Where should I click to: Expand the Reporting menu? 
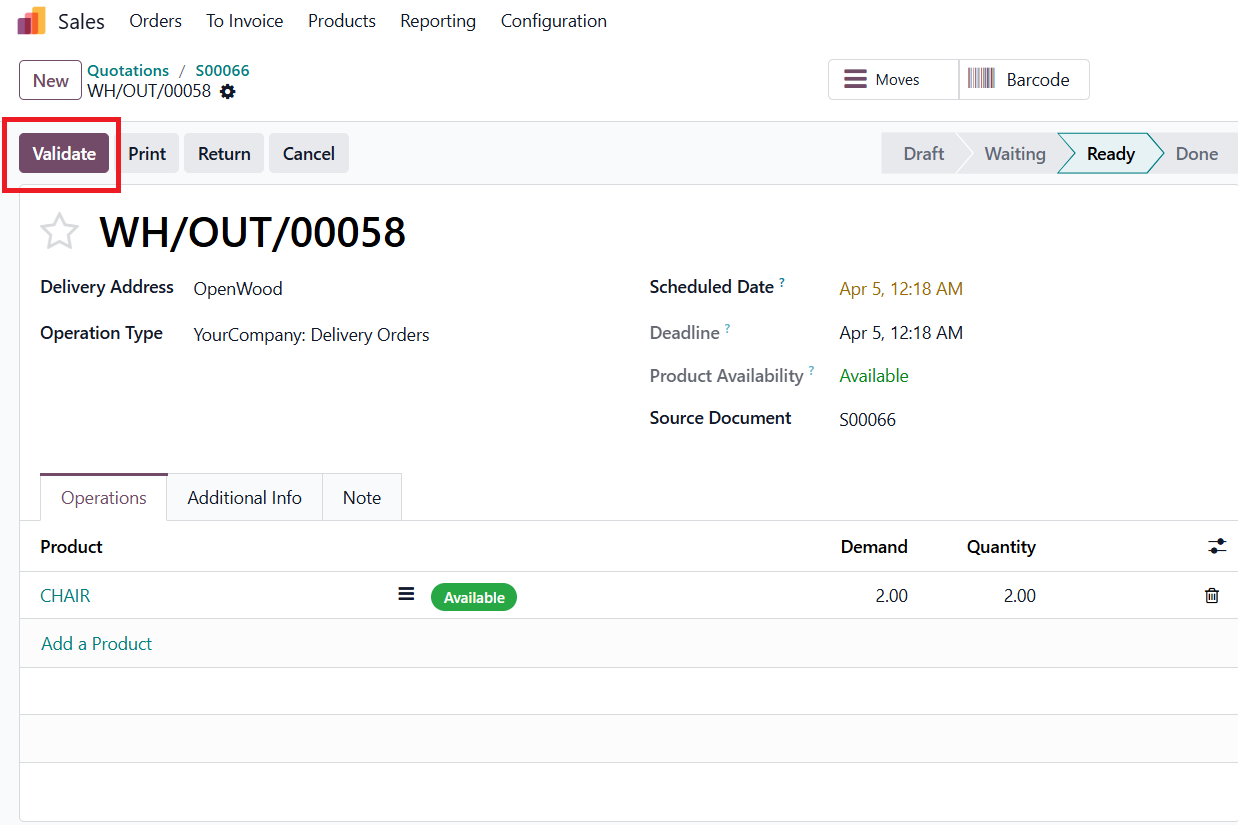coord(438,21)
